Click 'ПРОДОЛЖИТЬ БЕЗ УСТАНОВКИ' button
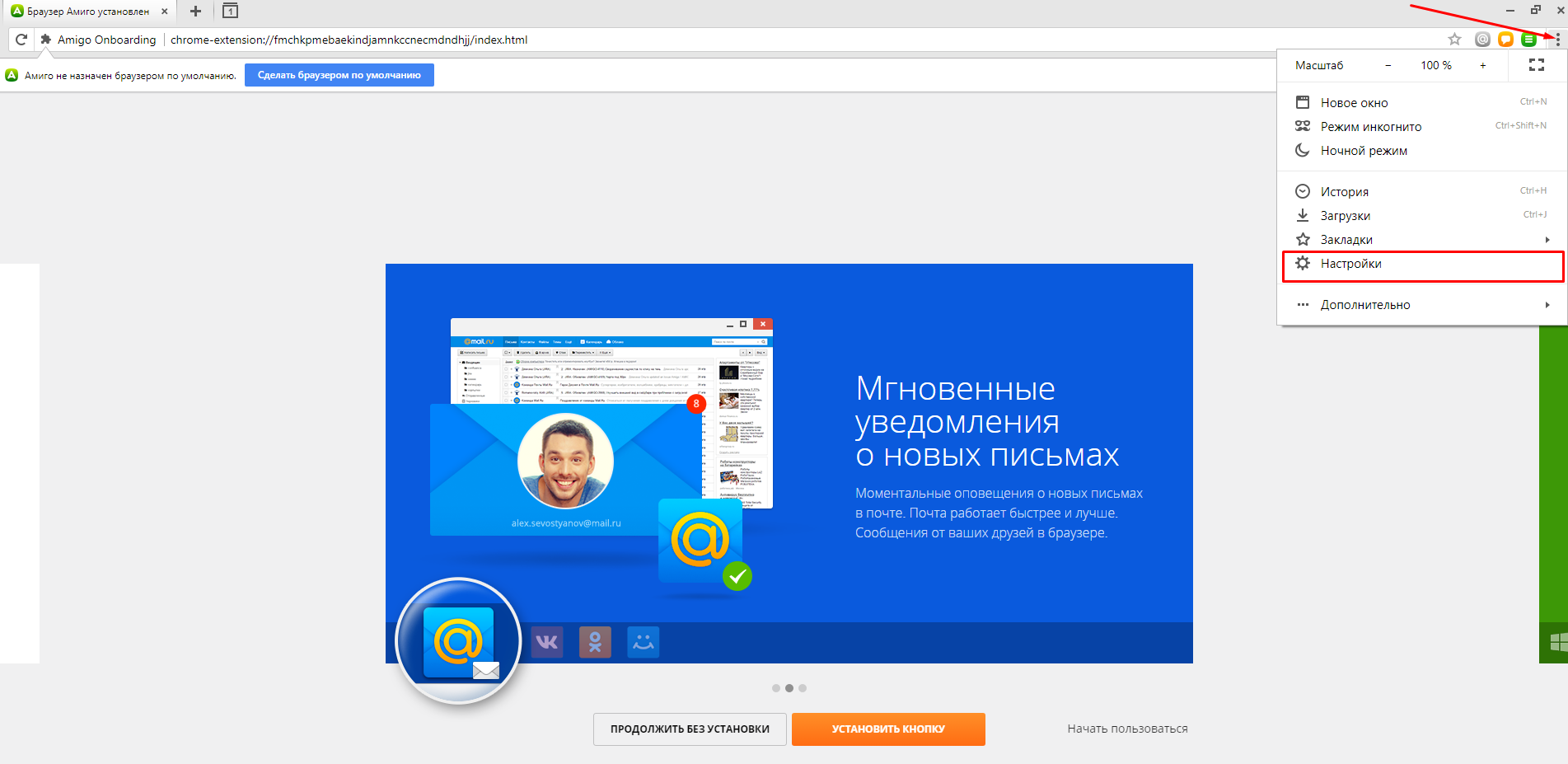The image size is (1568, 764). point(690,729)
